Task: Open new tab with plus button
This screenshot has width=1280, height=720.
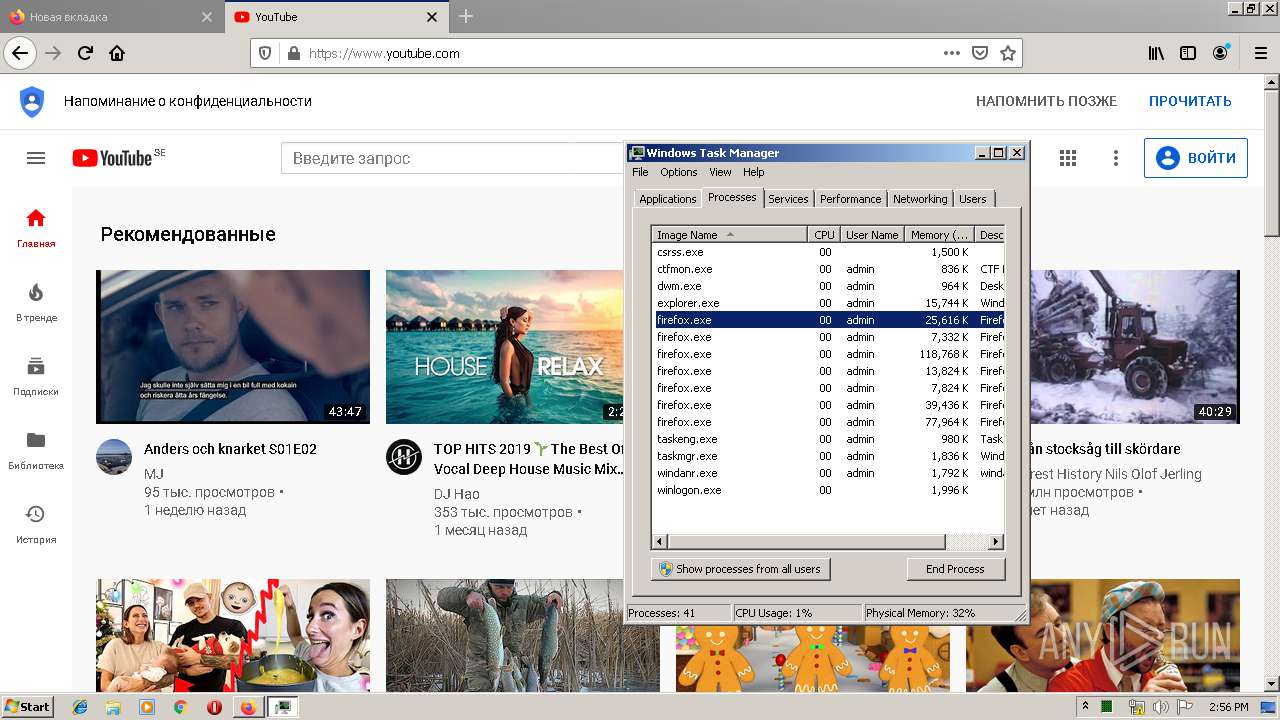Action: [466, 17]
